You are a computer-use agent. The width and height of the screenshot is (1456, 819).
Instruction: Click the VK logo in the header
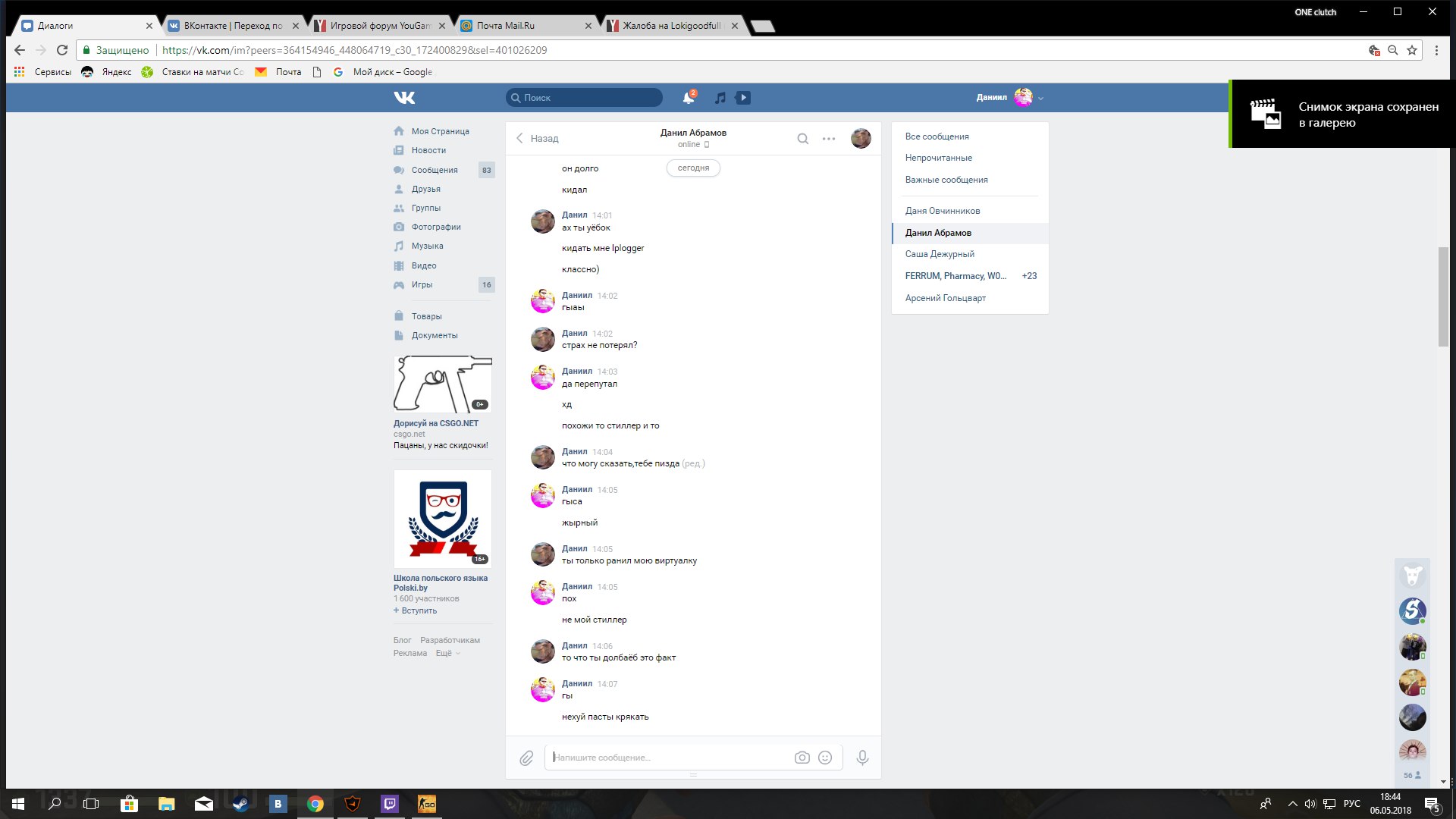click(x=404, y=98)
